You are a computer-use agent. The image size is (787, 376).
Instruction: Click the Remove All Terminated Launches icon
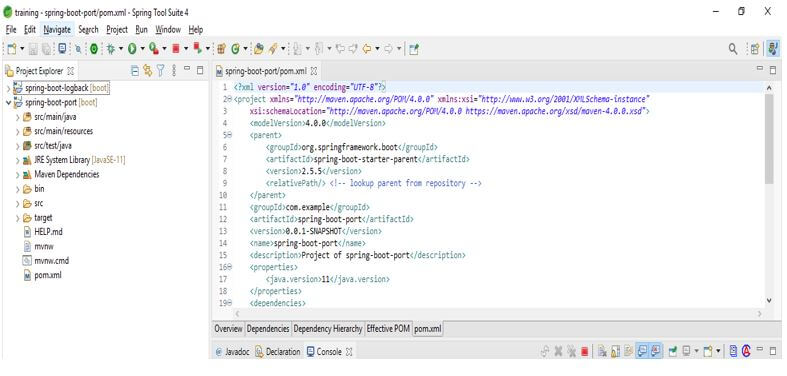pyautogui.click(x=571, y=352)
